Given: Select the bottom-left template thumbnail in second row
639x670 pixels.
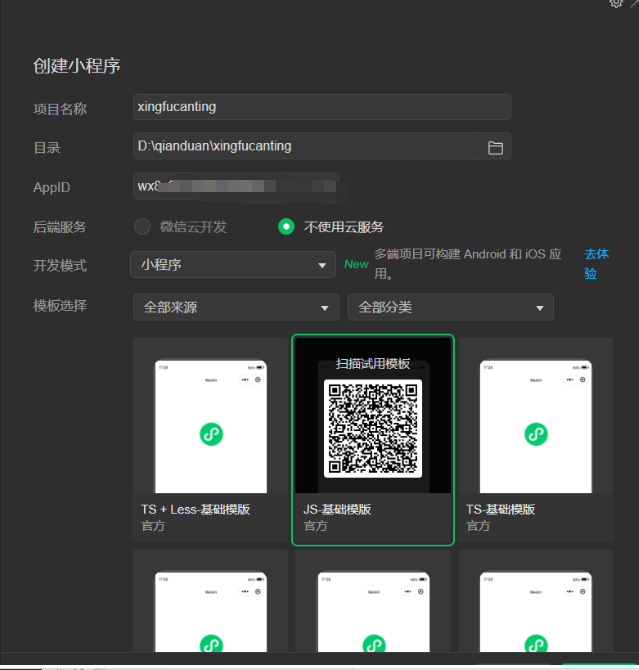Looking at the screenshot, I should 210,601.
